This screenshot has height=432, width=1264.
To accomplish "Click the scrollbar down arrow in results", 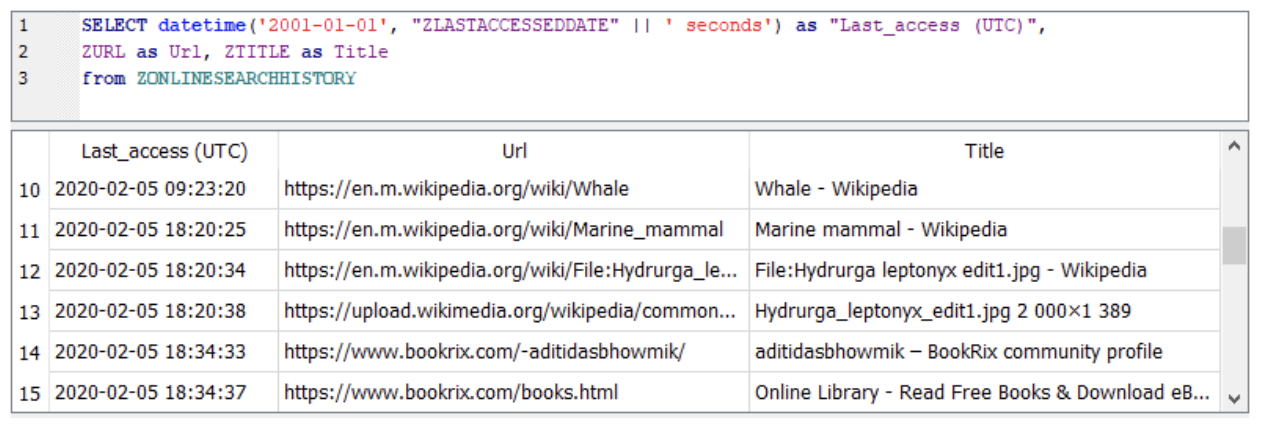I will click(1234, 399).
